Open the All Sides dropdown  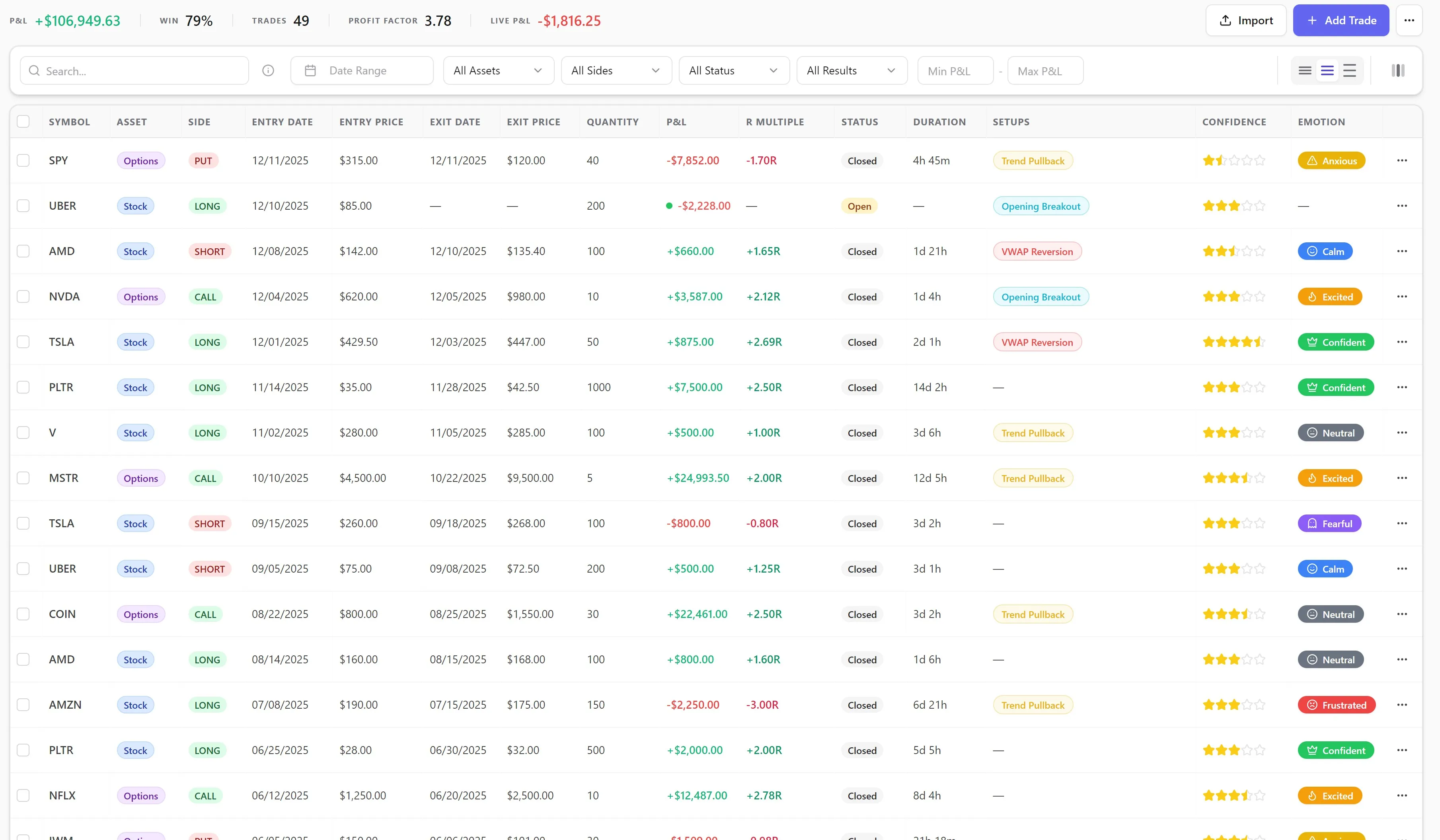[616, 71]
